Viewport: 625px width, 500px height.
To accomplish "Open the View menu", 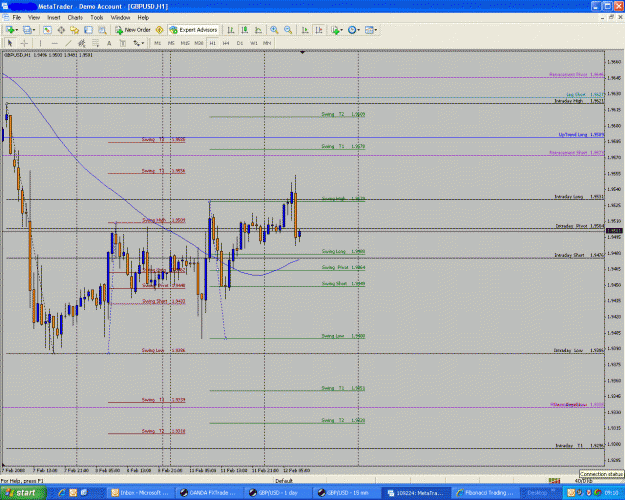I will pyautogui.click(x=34, y=18).
